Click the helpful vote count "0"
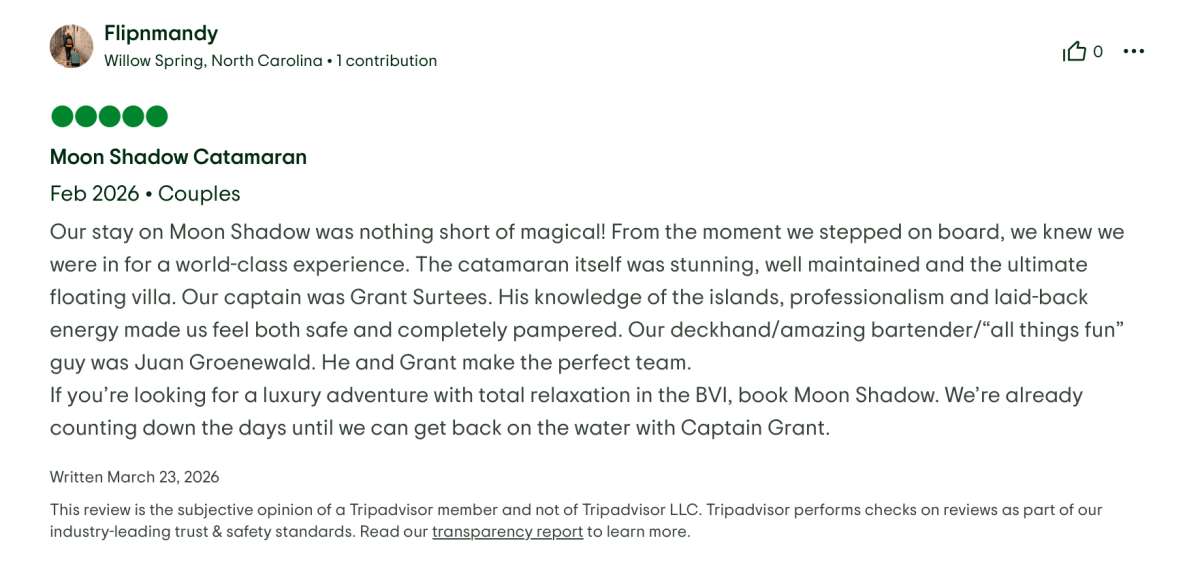The width and height of the screenshot is (1200, 562). point(1098,52)
